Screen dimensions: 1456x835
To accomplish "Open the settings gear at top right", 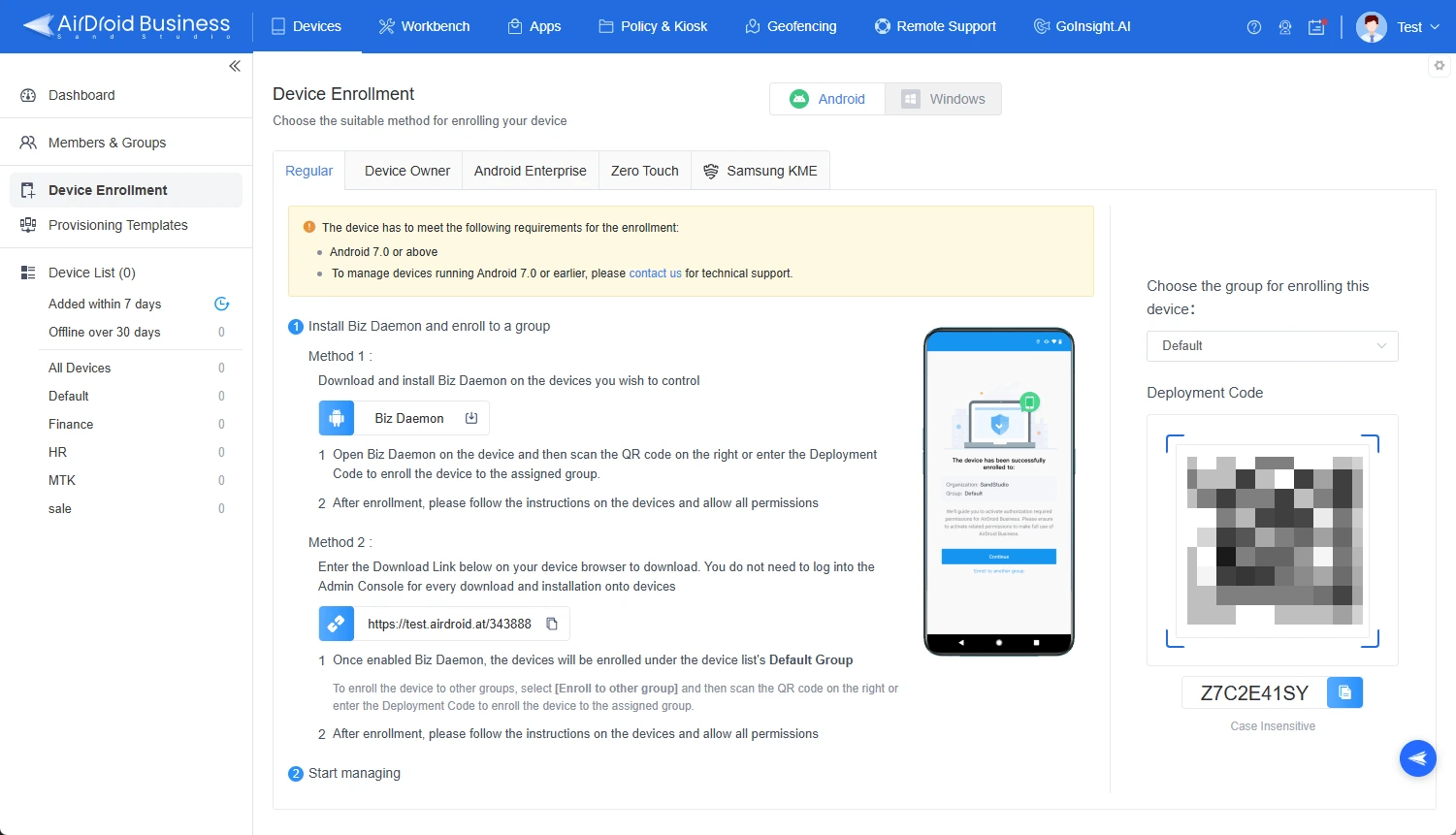I will click(x=1440, y=66).
